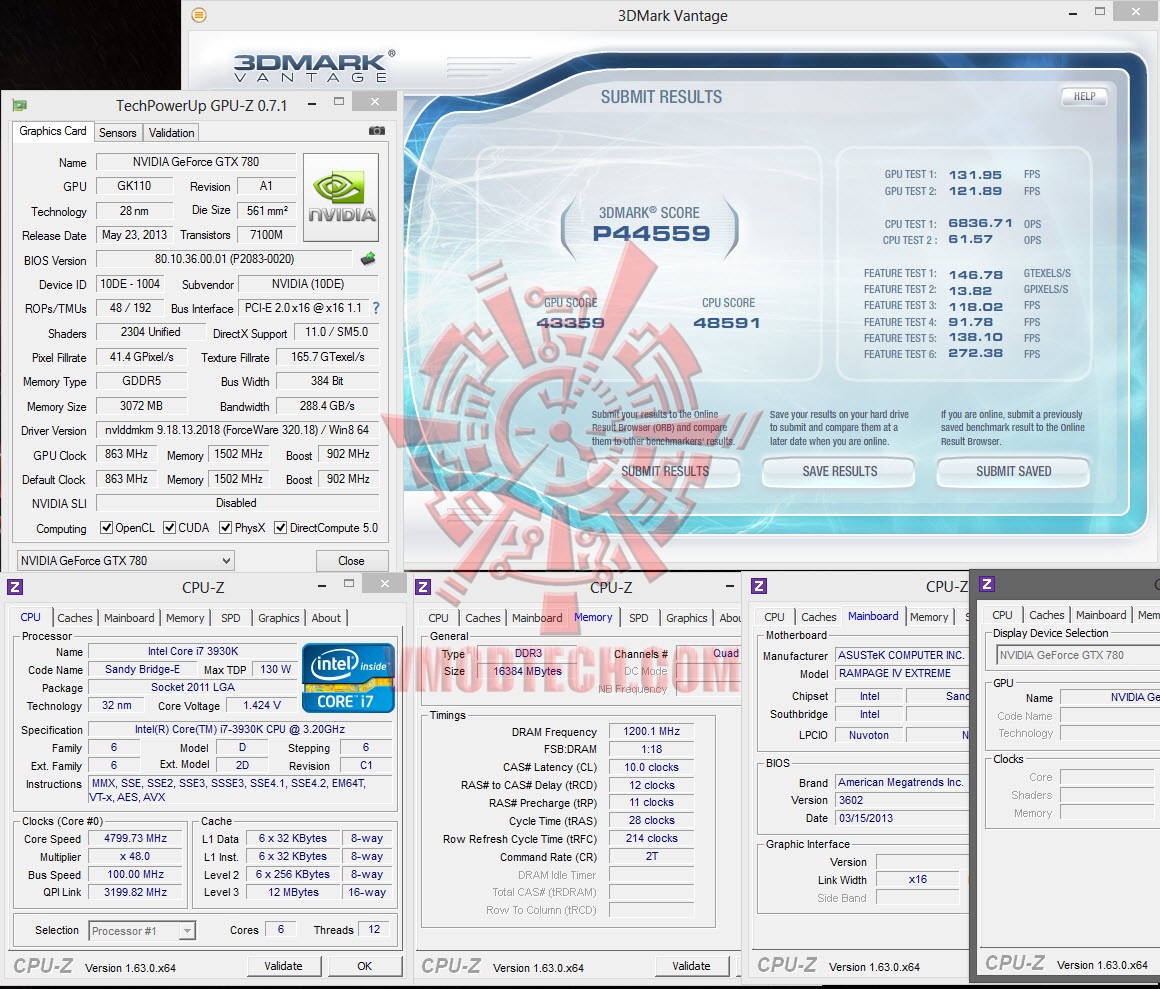Click the Intel Core i7 logo badge

coord(348,678)
